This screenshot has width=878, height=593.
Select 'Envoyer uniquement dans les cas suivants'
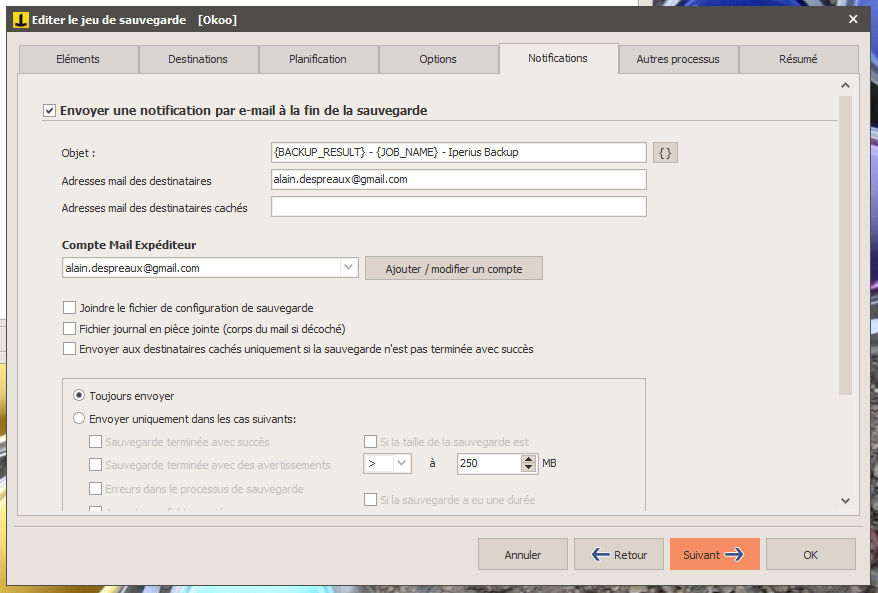point(79,418)
